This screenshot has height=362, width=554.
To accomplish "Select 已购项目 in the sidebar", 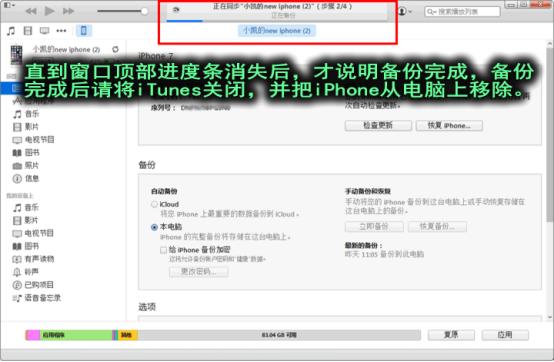I will [x=33, y=285].
